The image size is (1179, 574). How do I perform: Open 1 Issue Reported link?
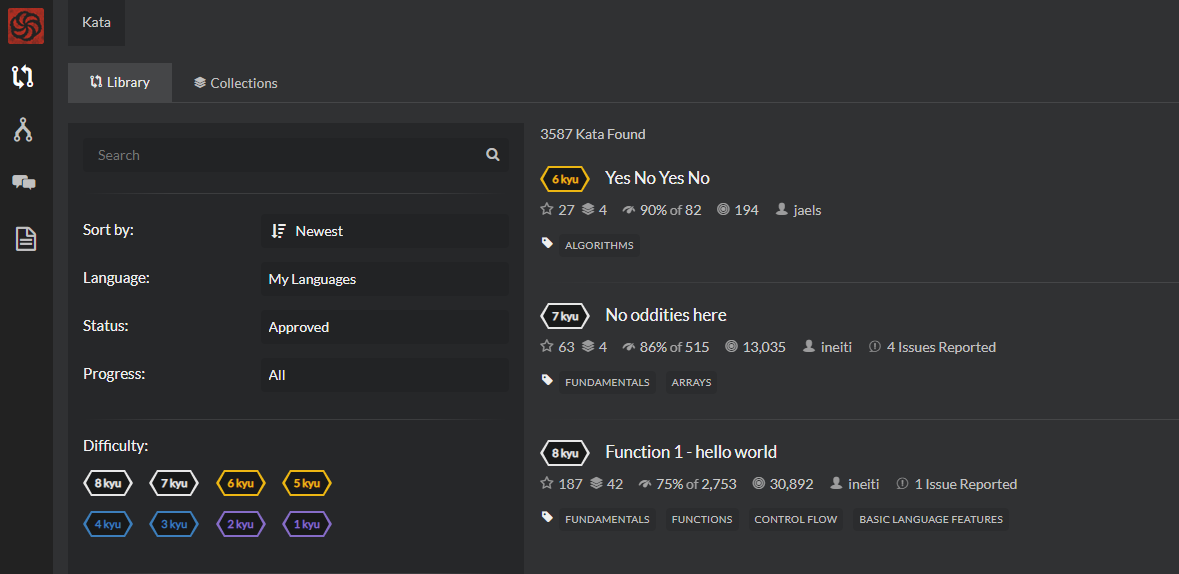pos(966,484)
